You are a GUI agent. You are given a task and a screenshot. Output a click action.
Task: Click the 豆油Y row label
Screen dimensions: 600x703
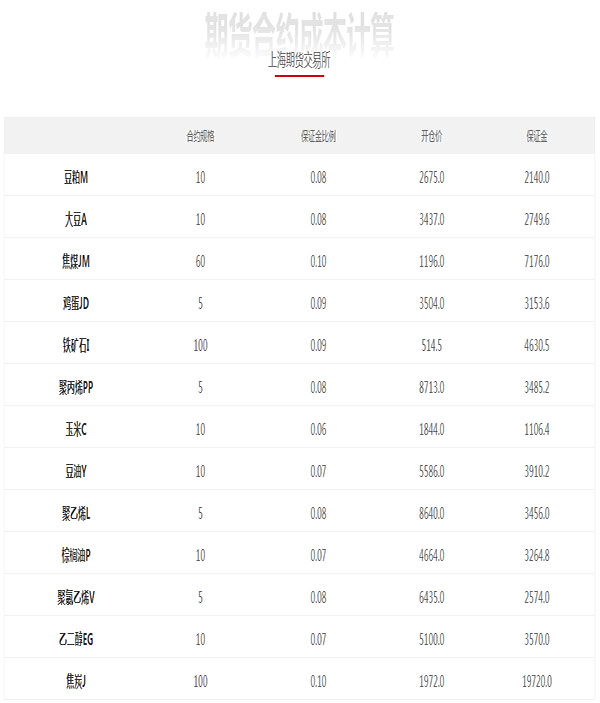[76, 471]
